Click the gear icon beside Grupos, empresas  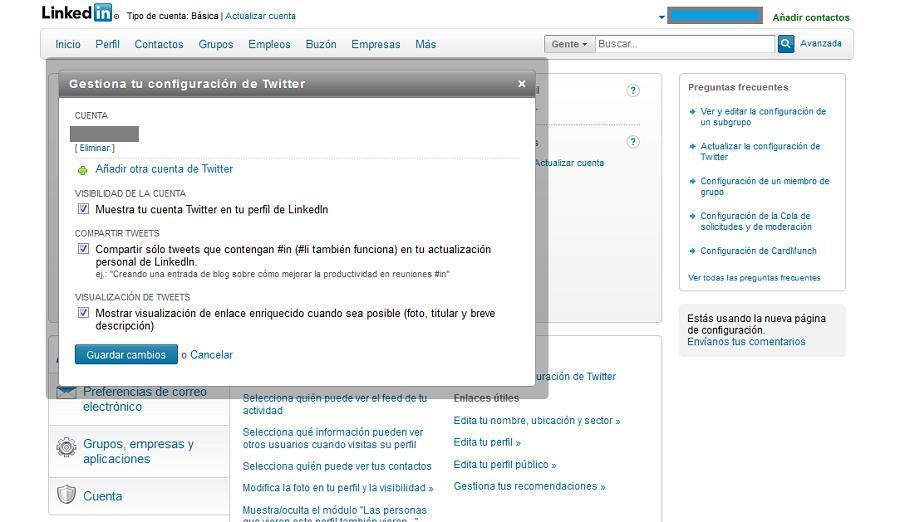[66, 448]
